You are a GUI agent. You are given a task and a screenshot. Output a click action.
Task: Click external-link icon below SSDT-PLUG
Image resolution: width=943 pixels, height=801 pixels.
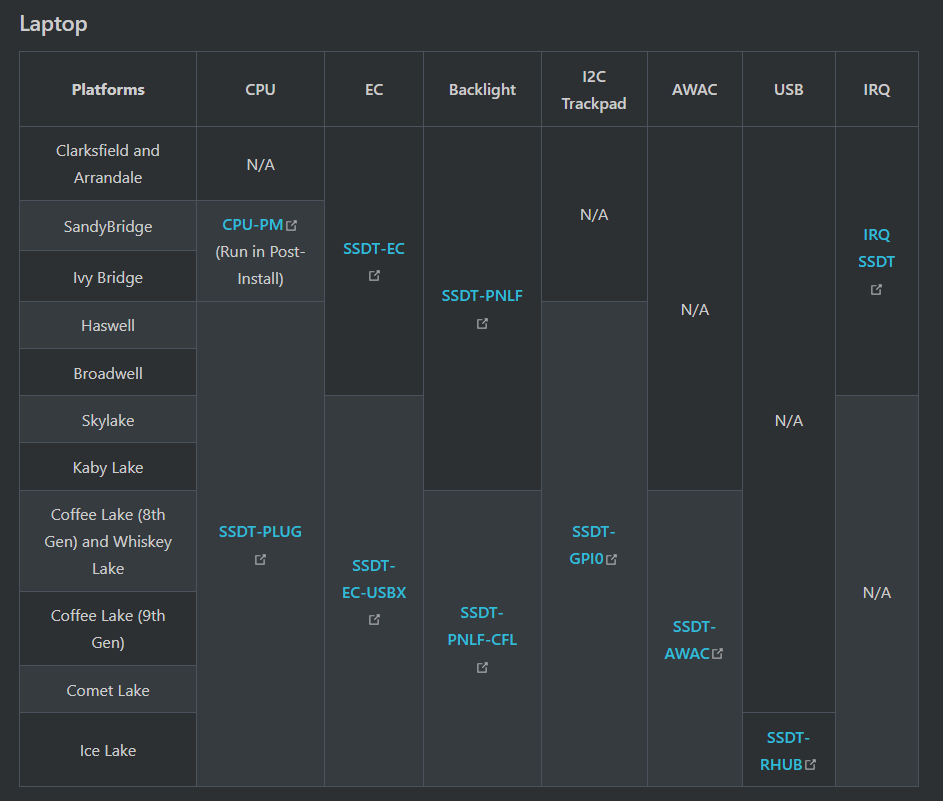click(x=260, y=560)
